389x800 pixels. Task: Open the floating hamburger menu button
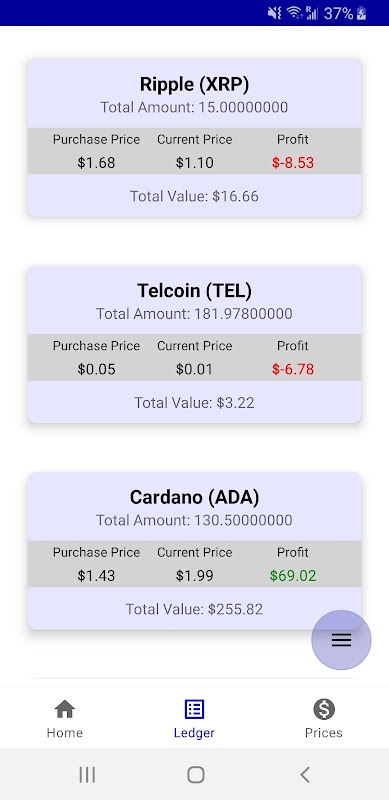coord(341,640)
